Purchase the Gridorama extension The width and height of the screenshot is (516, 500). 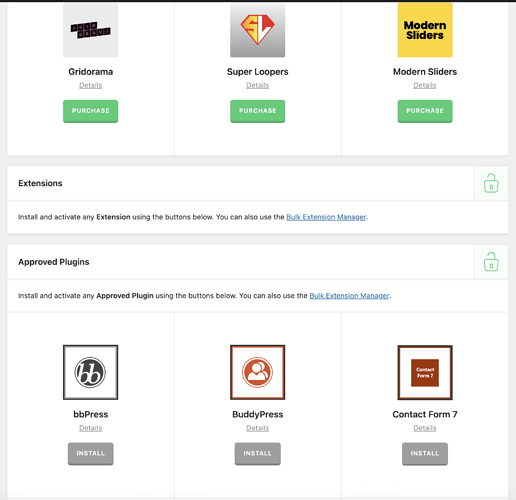(x=90, y=111)
